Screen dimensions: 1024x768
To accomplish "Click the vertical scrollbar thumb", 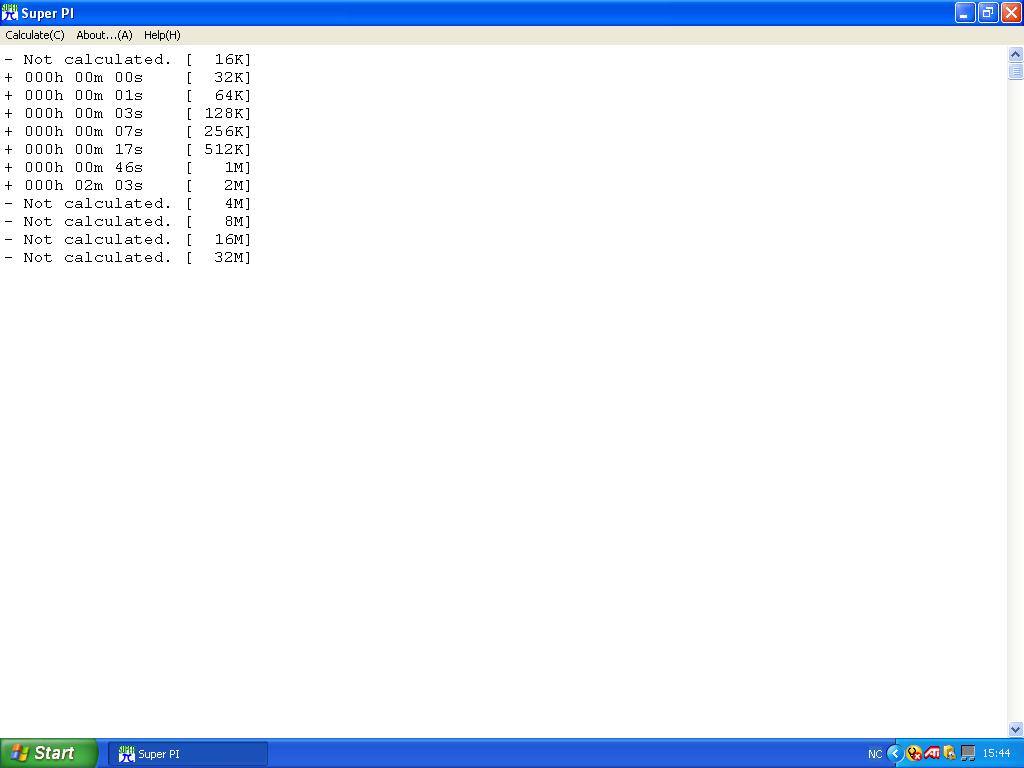I will 1016,71.
